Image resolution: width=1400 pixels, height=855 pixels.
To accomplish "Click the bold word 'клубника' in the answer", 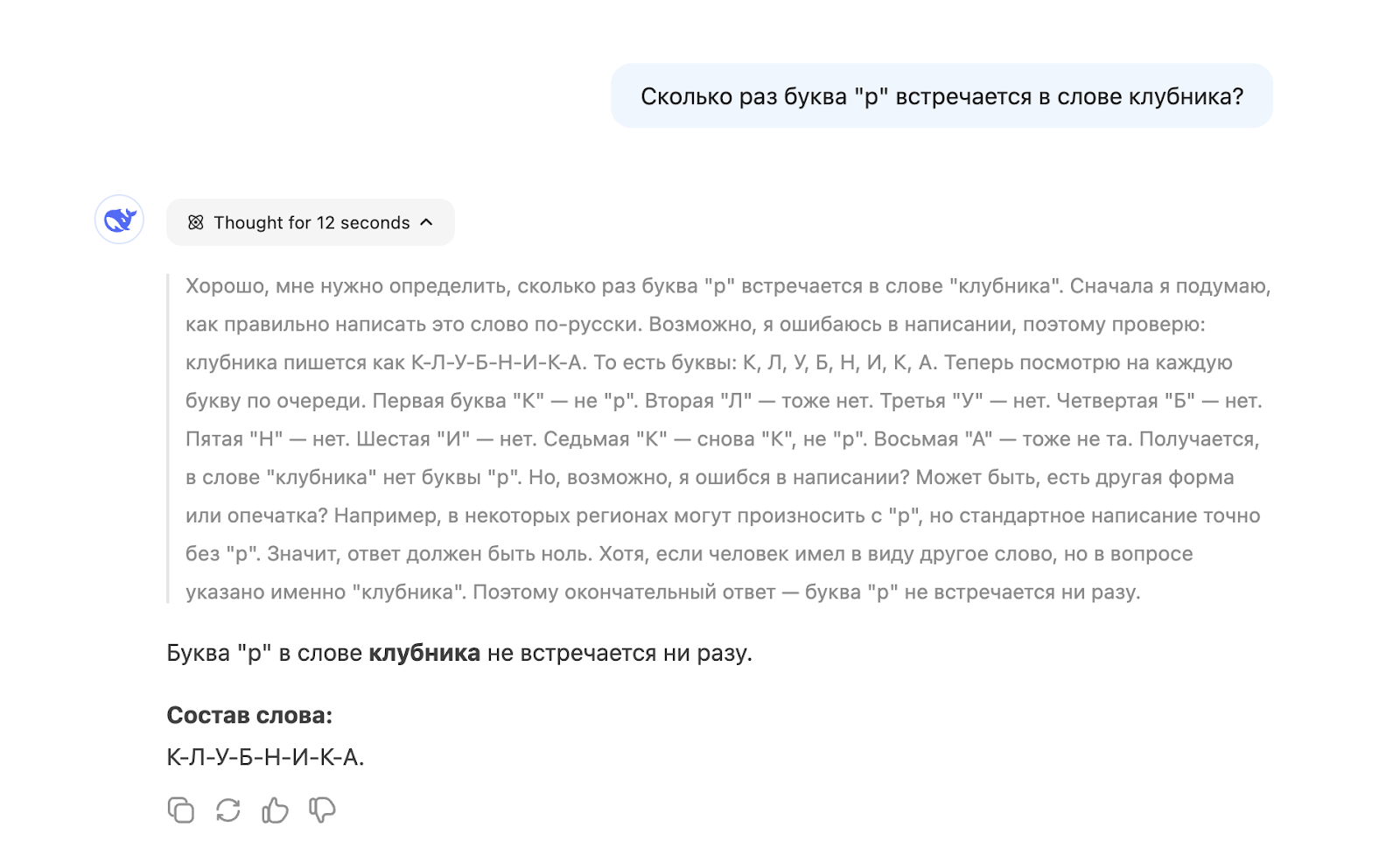I will click(x=423, y=650).
